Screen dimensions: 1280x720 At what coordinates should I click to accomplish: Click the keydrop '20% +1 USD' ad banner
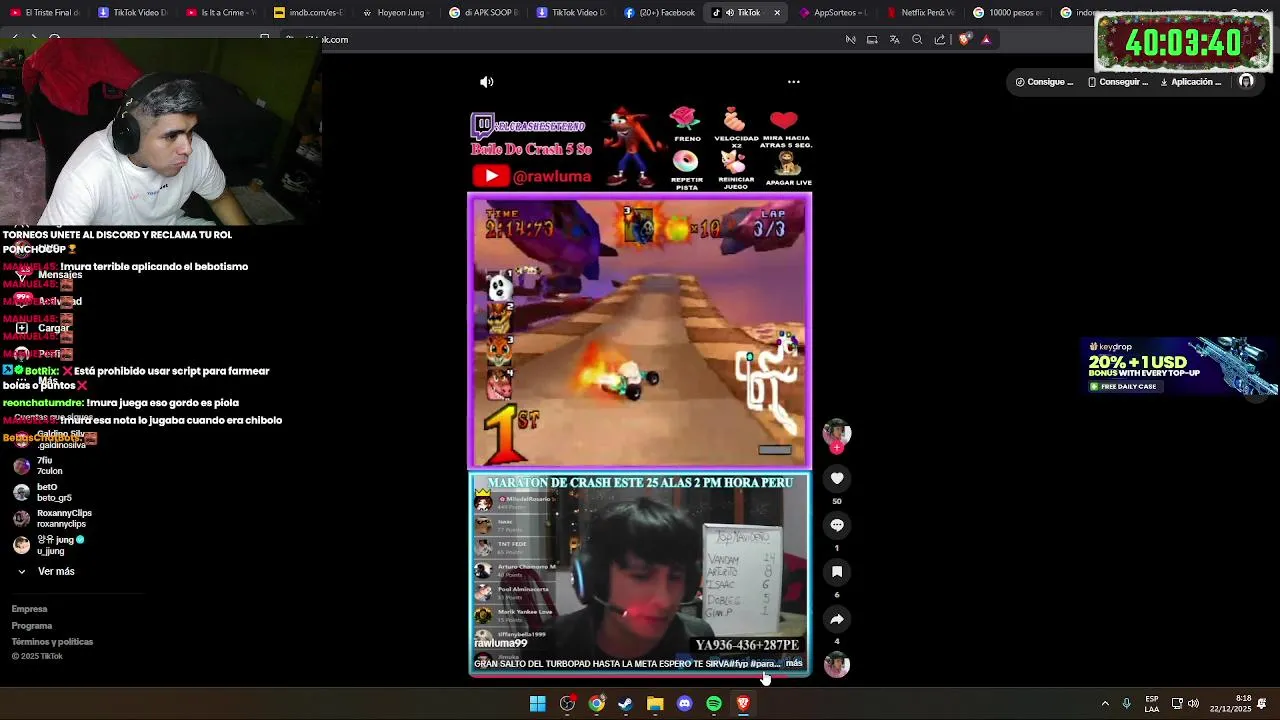tap(1180, 365)
